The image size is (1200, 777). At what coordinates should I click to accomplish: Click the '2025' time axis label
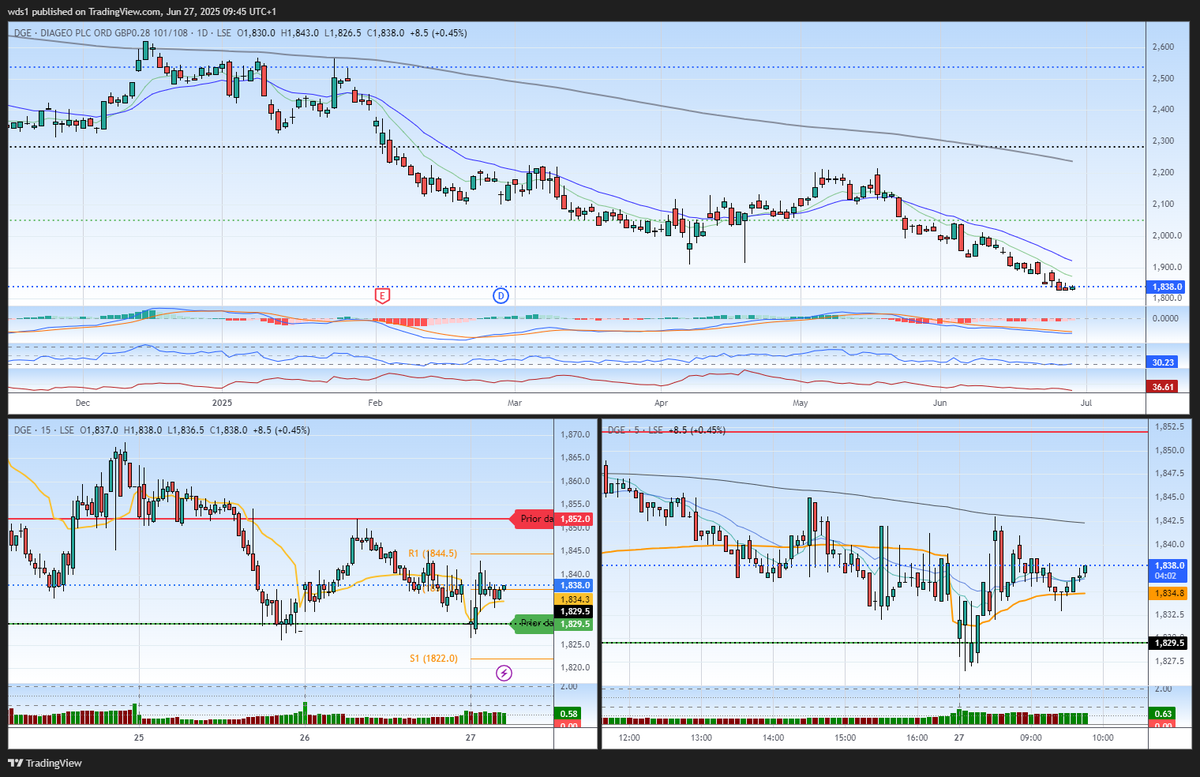click(223, 402)
